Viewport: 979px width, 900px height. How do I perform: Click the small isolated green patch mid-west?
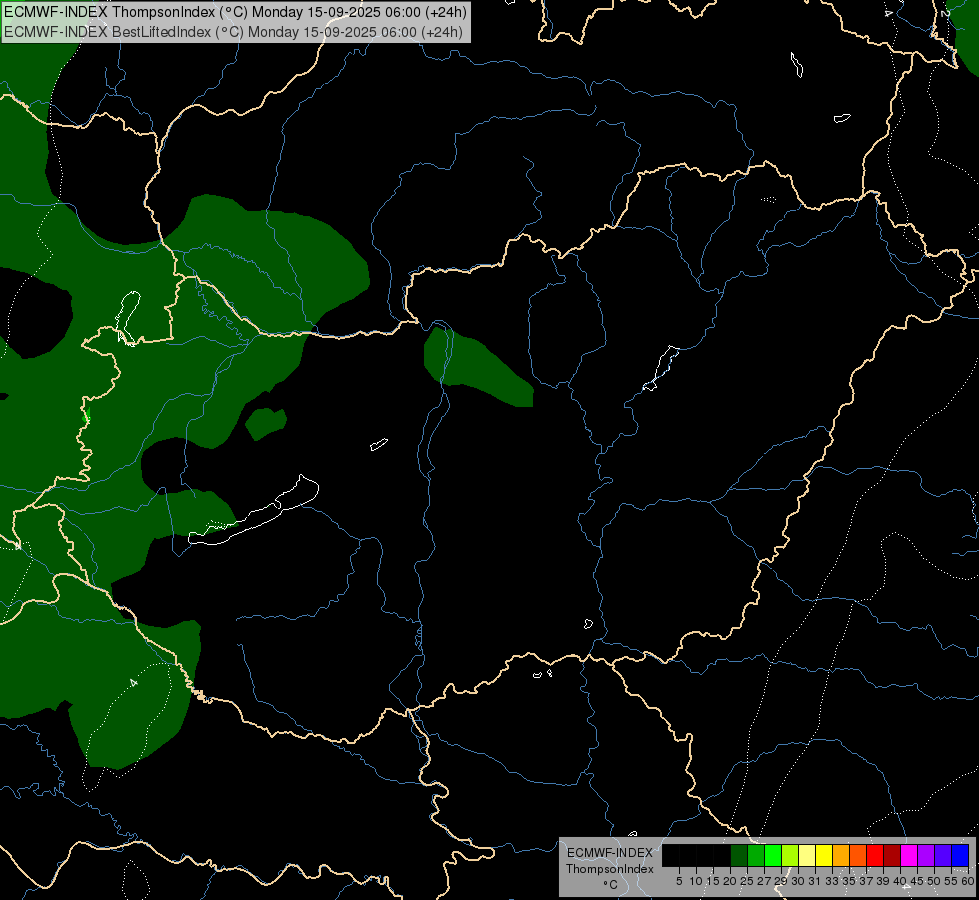265,423
